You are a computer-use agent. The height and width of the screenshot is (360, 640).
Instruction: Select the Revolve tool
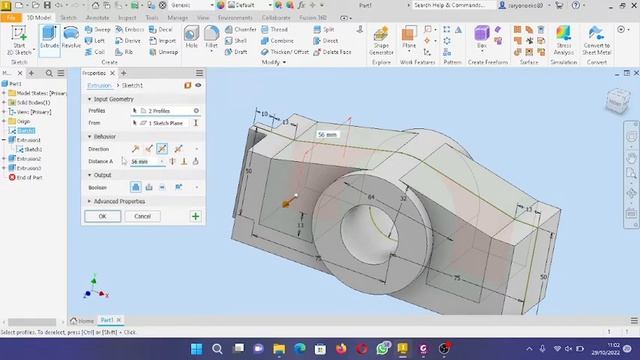coord(71,38)
